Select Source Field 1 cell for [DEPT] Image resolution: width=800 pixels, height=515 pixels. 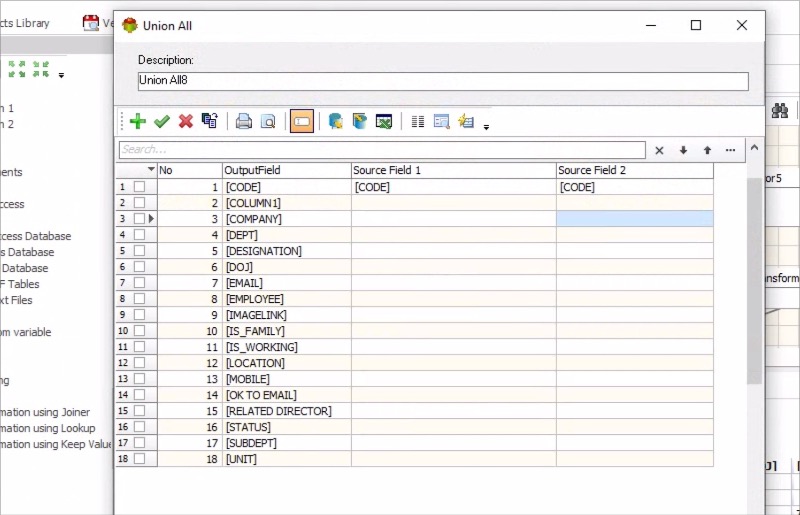454,235
